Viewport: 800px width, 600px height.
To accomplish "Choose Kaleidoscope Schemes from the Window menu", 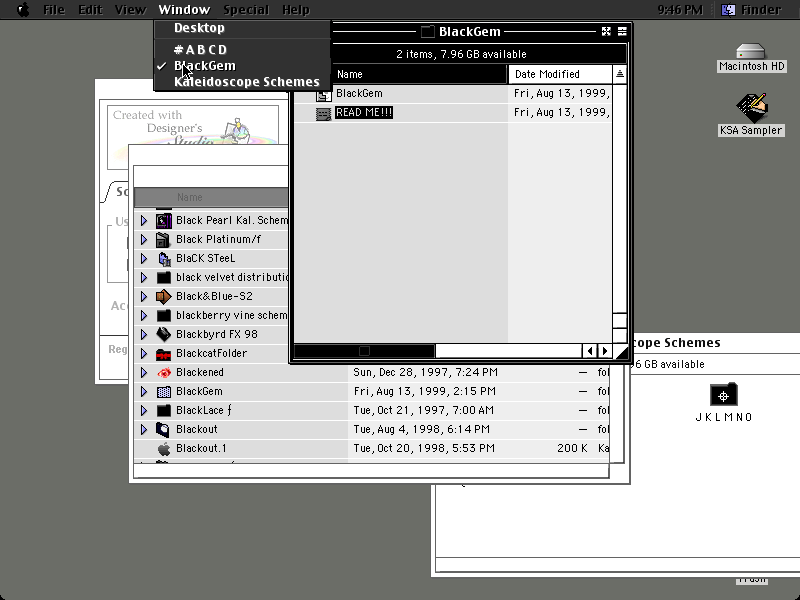I will coord(242,82).
